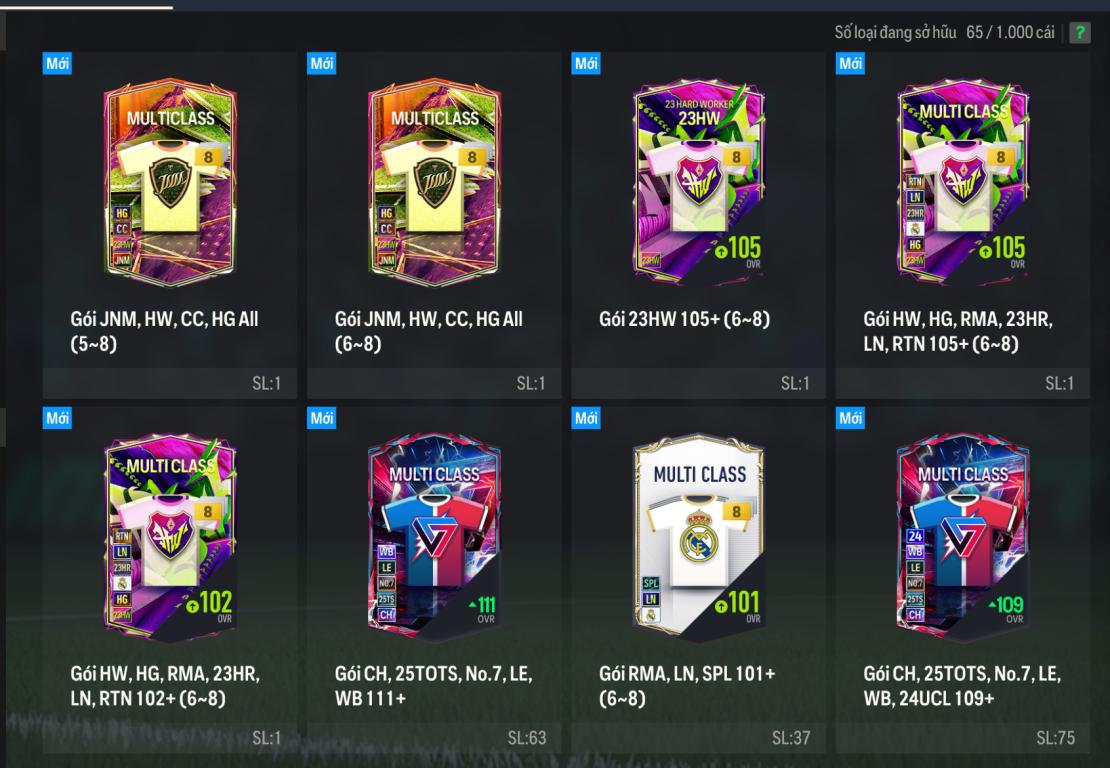Click 'Gói CH, 25TOTS, No.7, LE, WB 111+' label
This screenshot has height=768, width=1110.
(433, 686)
